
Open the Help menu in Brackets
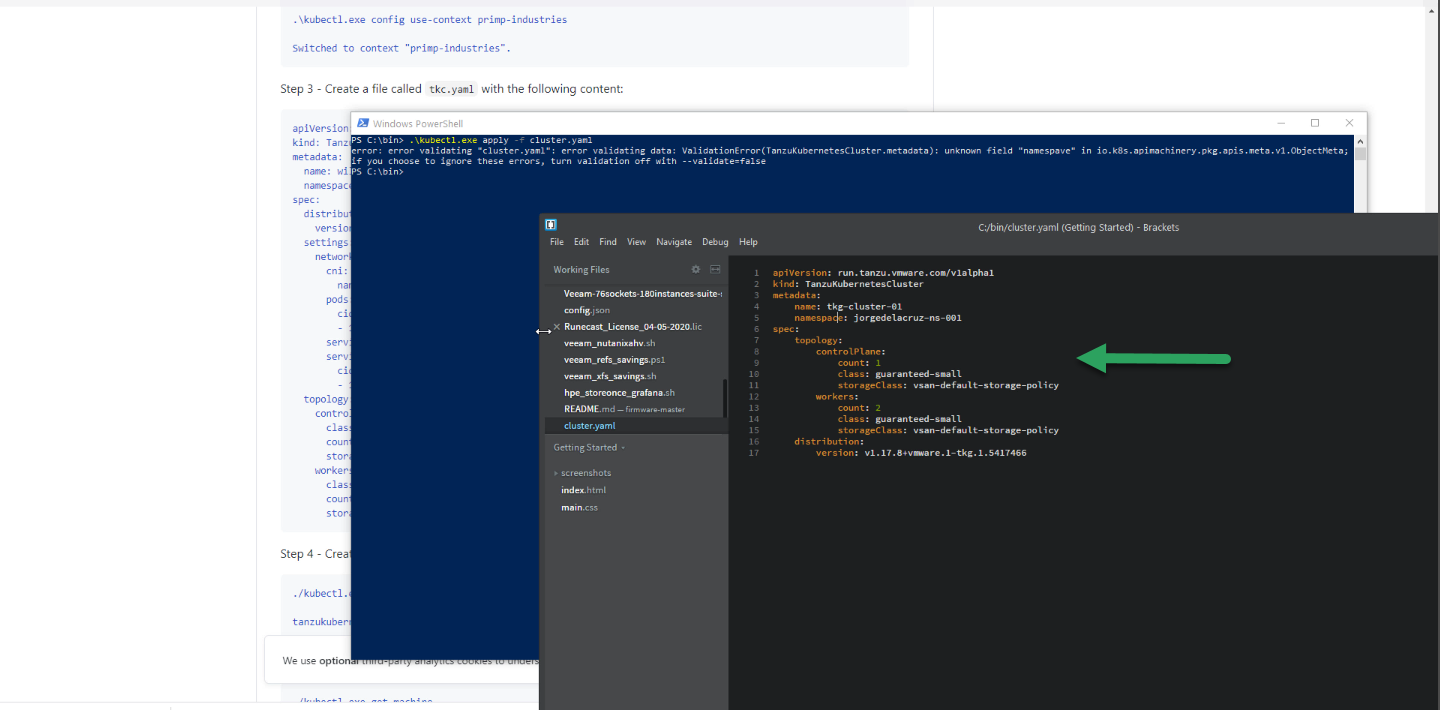(748, 242)
